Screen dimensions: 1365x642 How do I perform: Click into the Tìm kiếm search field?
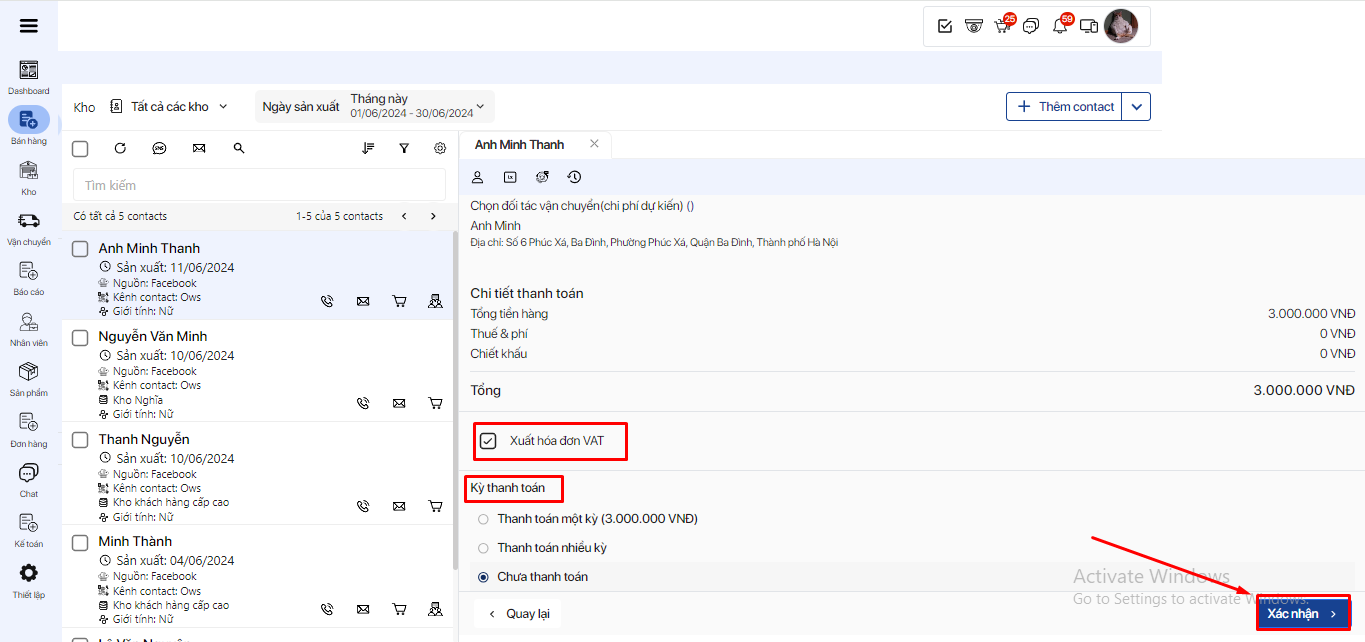(259, 185)
